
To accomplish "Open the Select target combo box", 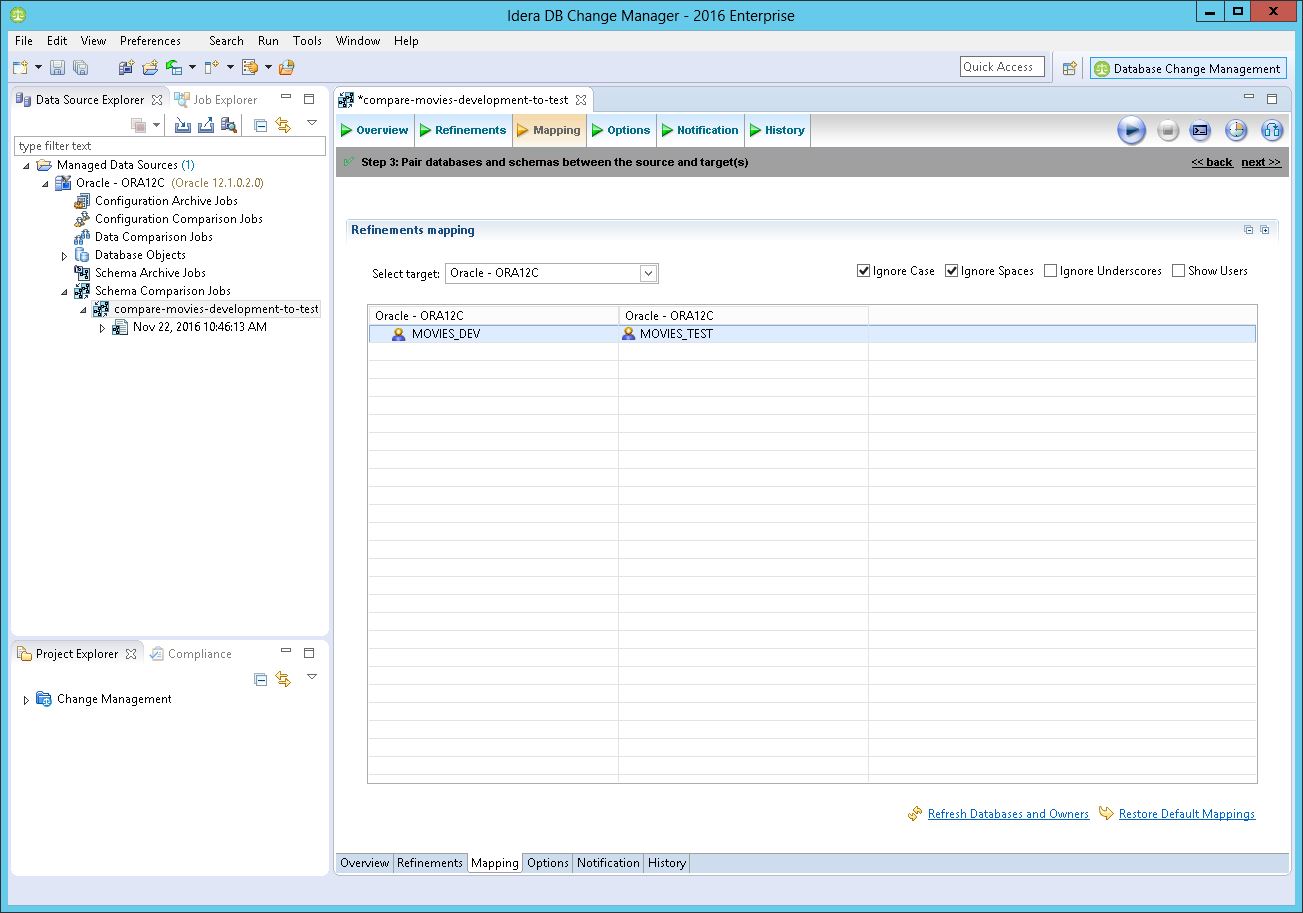I will (552, 273).
